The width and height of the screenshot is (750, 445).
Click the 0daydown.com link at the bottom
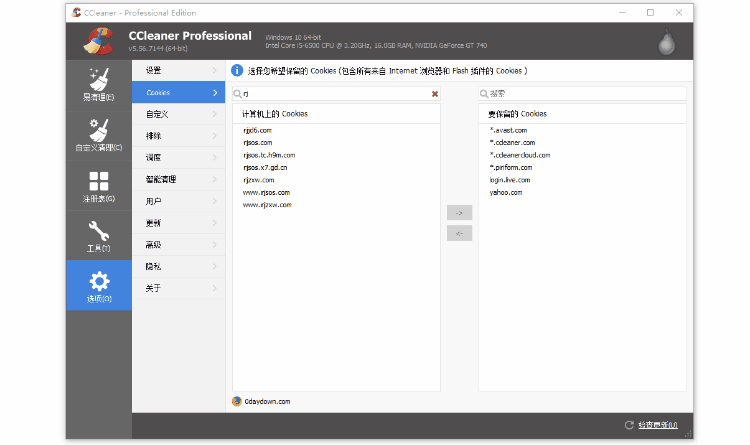tap(267, 401)
